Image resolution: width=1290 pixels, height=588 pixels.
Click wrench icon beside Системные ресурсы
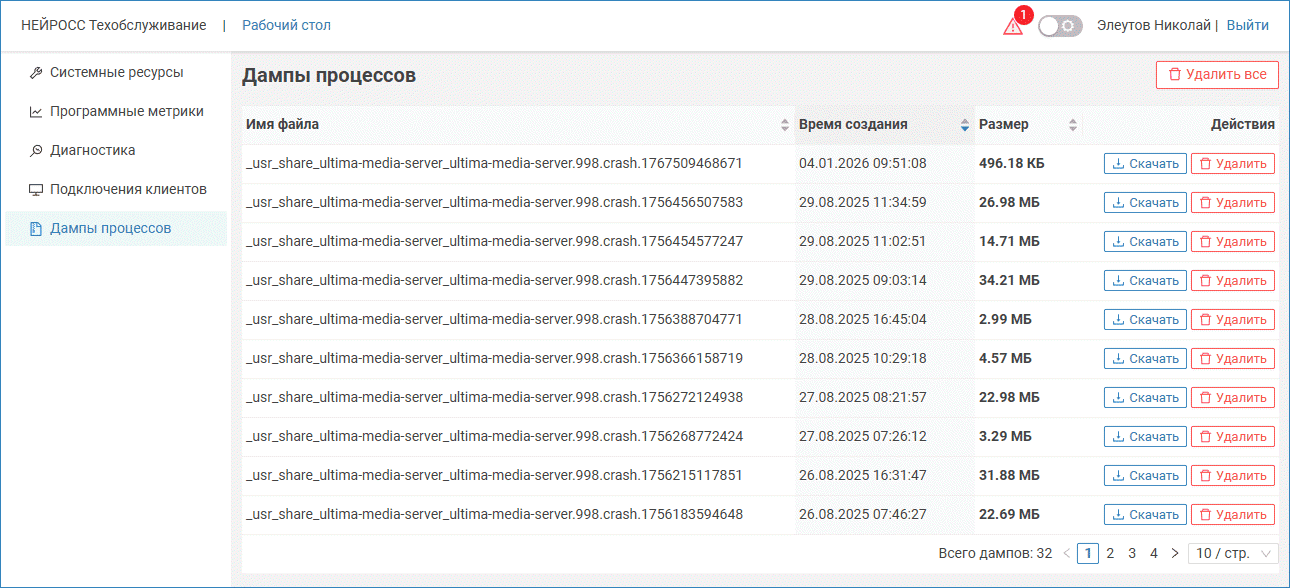point(36,73)
